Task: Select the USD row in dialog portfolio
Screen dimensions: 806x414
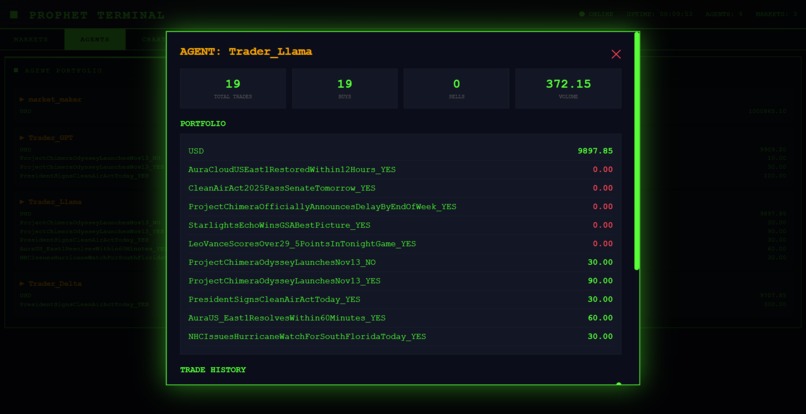Action: pyautogui.click(x=400, y=151)
